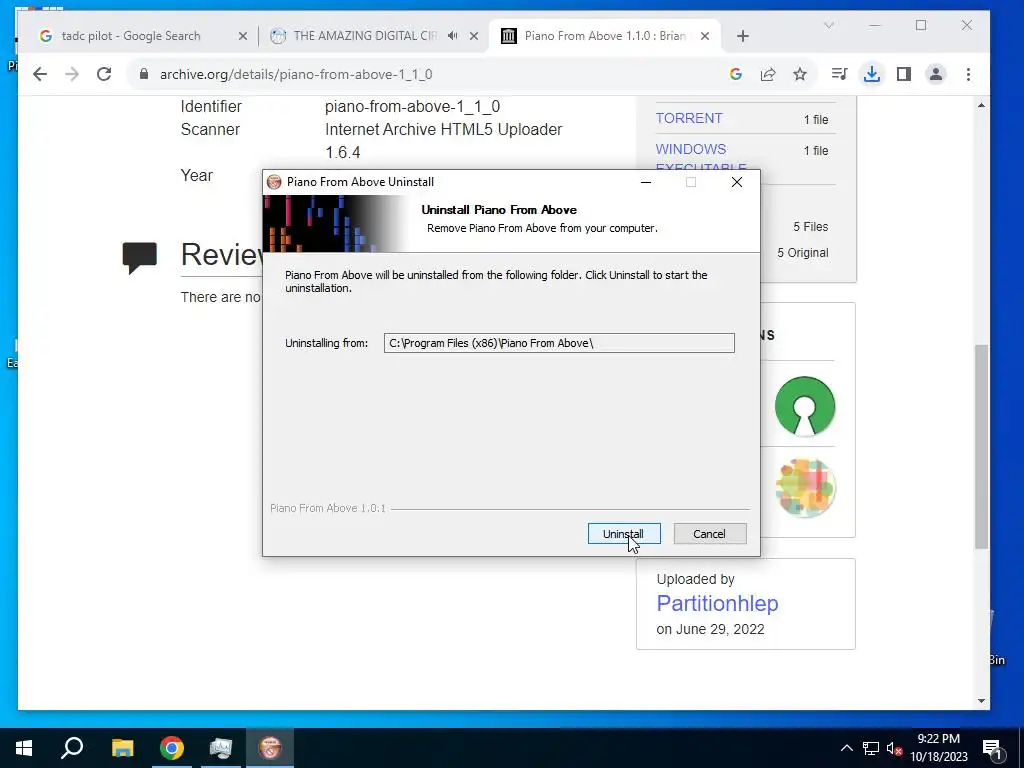Close the tadc pilot tab

243,36
